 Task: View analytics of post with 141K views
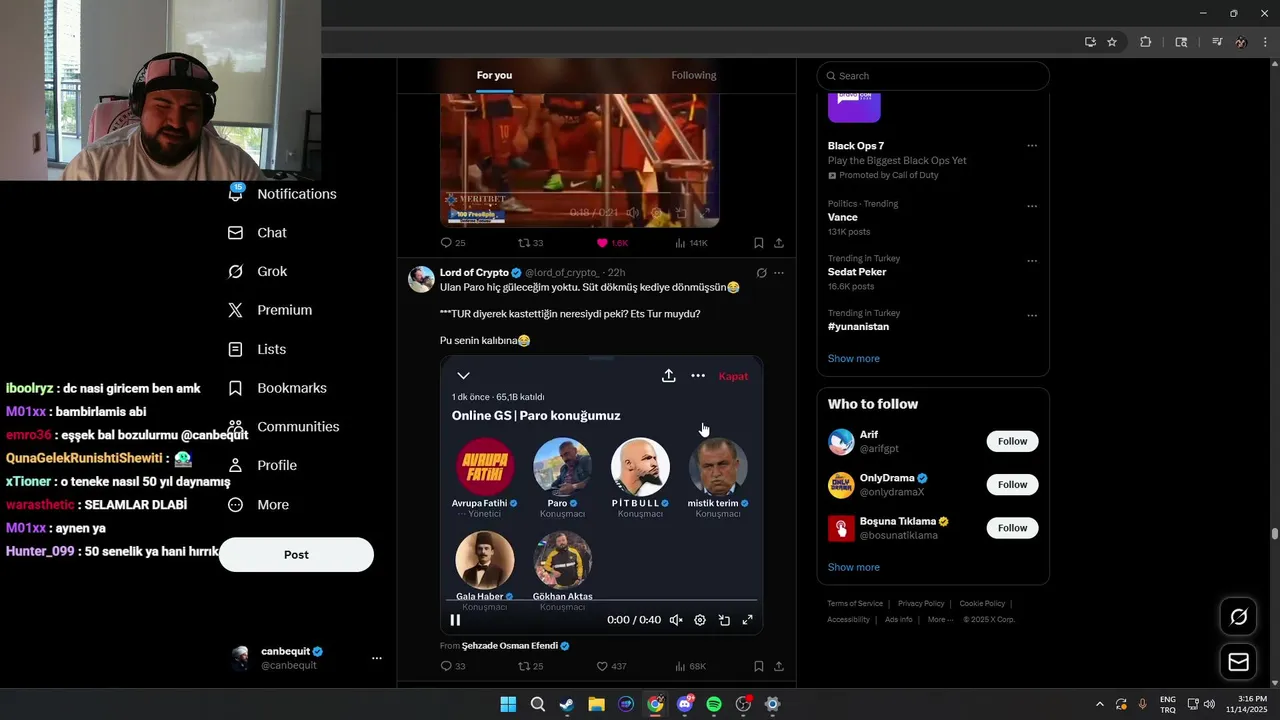click(691, 243)
